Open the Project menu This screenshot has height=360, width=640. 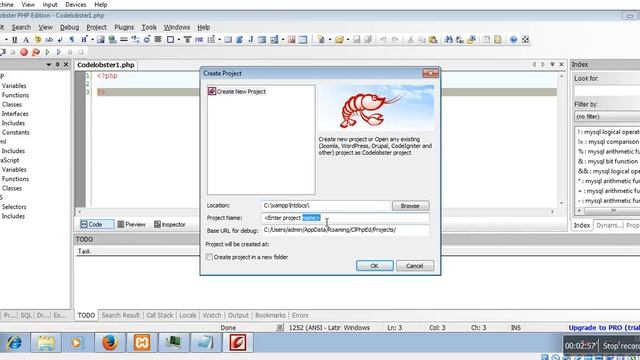pyautogui.click(x=96, y=27)
